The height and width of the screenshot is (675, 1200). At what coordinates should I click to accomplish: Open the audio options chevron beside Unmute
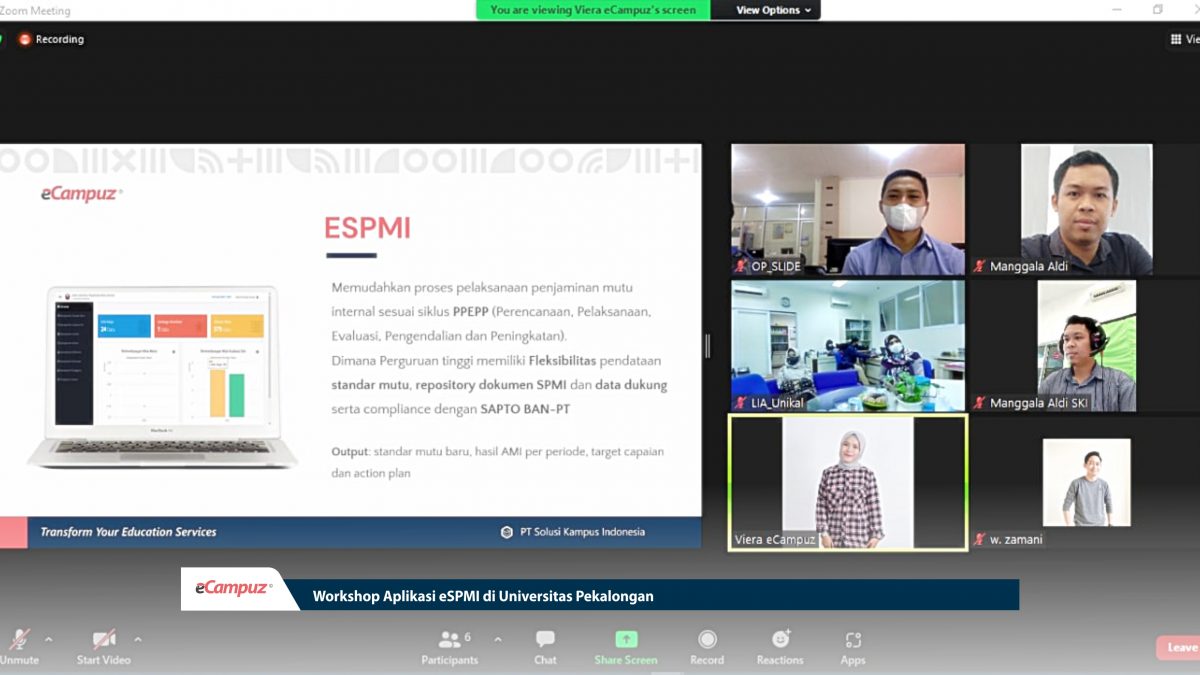click(x=48, y=639)
